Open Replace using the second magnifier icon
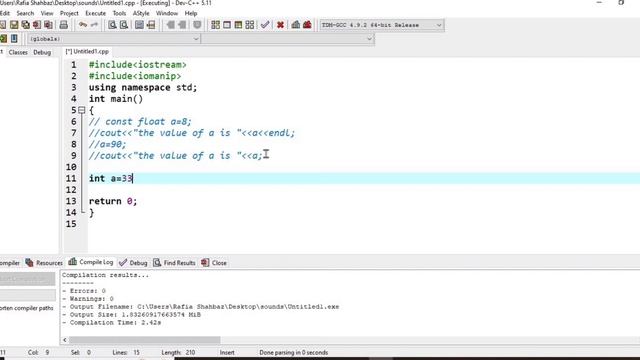This screenshot has width=640, height=360. [124, 25]
